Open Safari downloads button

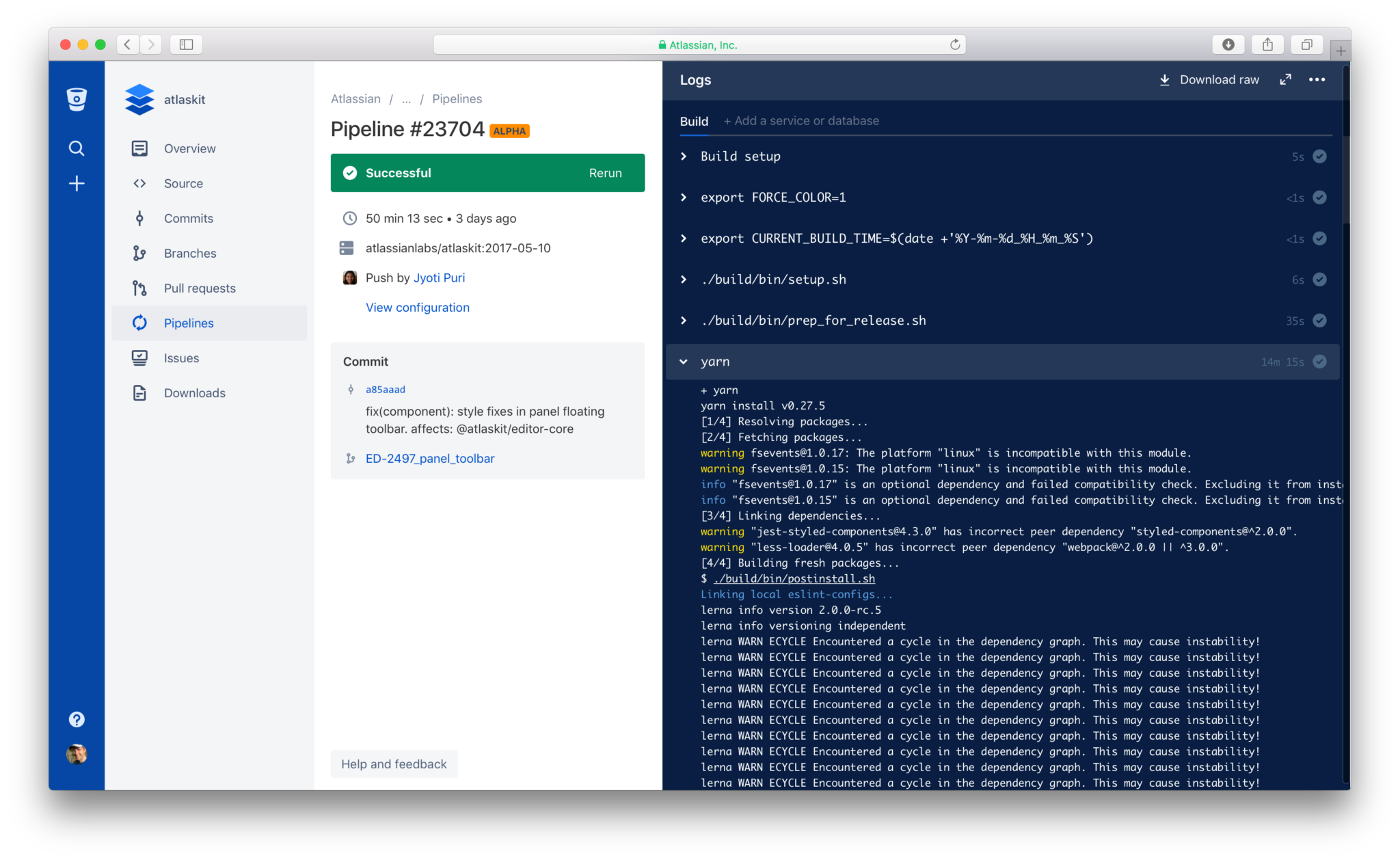[x=1228, y=44]
